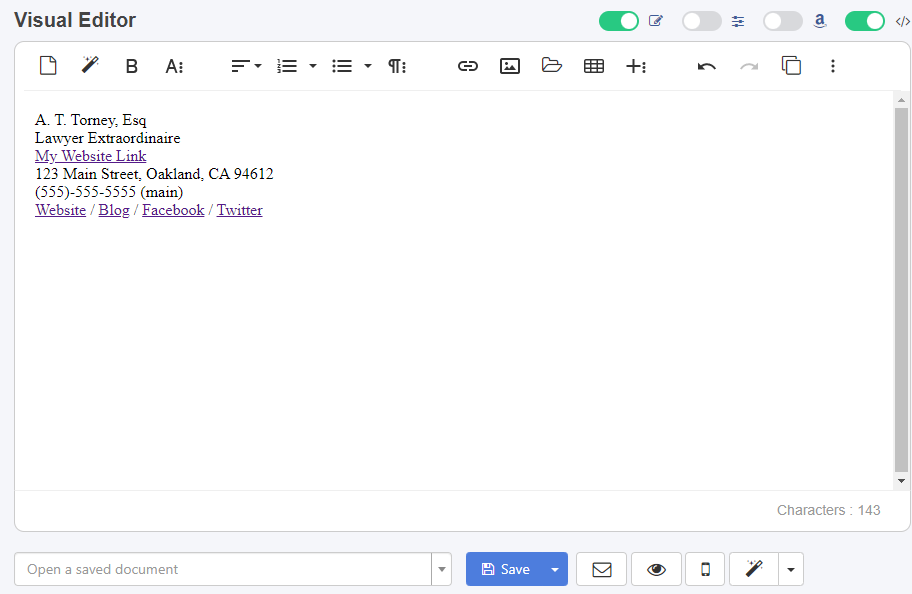Expand the saved documents dropdown arrow
Image resolution: width=912 pixels, height=594 pixels.
[x=441, y=568]
